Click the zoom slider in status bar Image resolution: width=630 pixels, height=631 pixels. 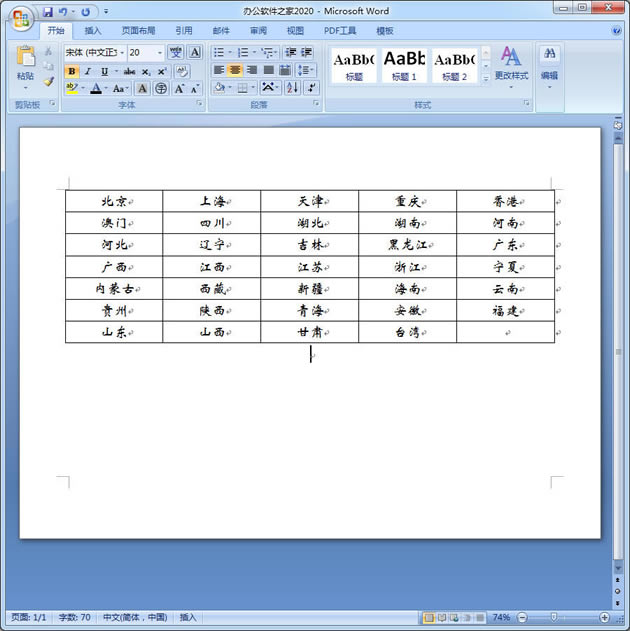click(560, 617)
